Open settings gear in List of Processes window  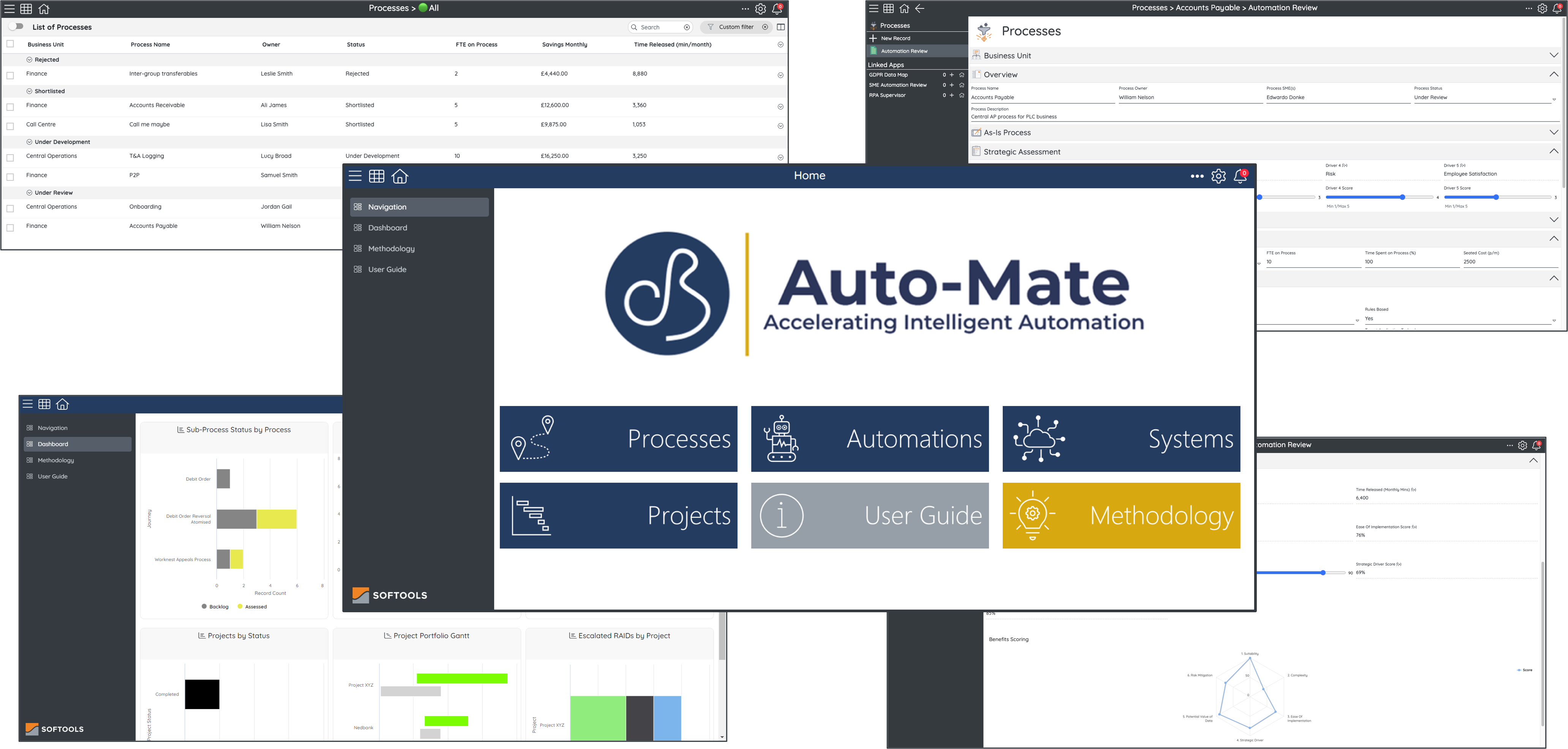click(760, 8)
